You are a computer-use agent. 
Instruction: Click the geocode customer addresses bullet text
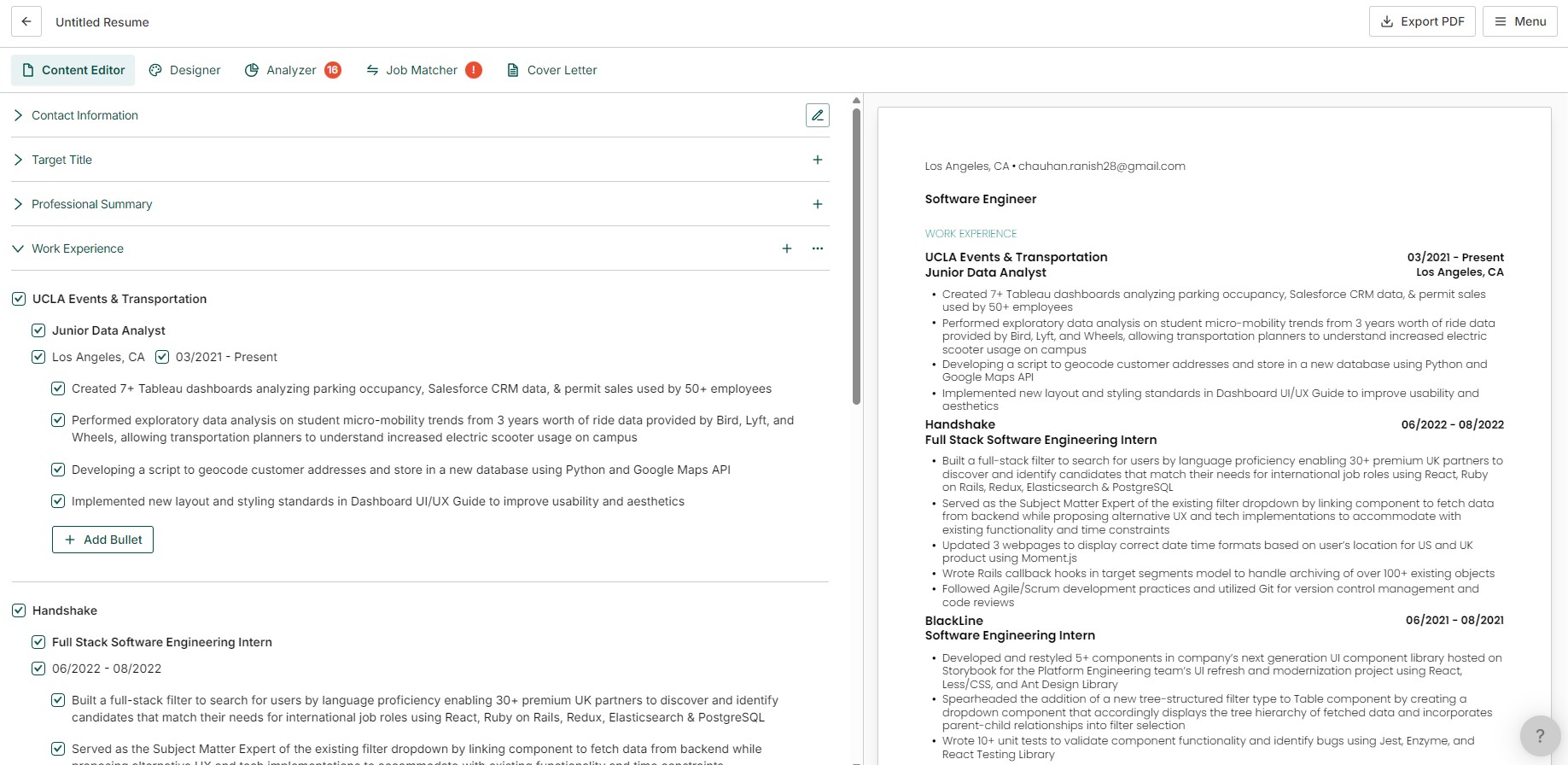(401, 470)
